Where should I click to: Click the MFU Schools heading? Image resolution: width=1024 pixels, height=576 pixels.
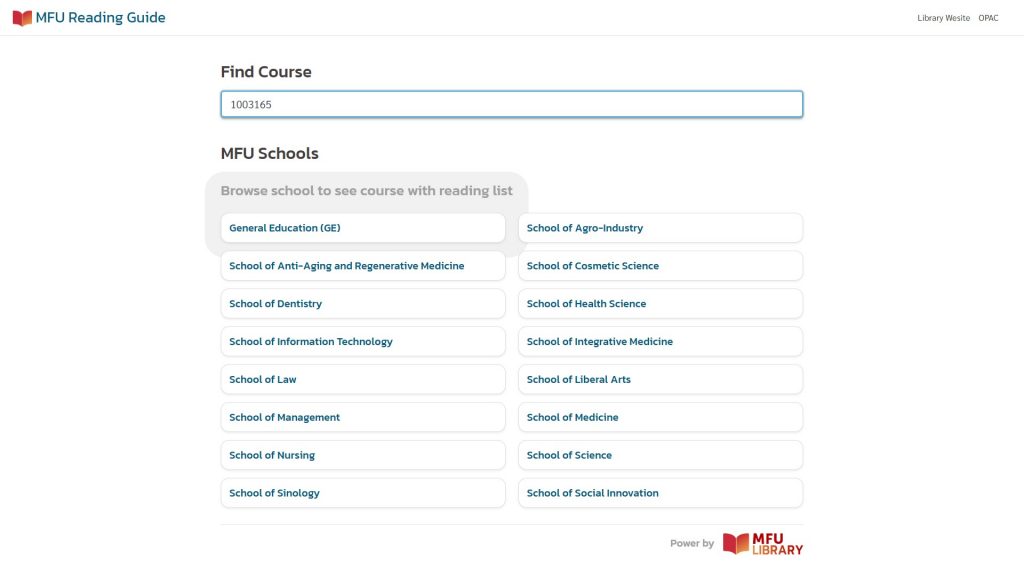point(270,153)
